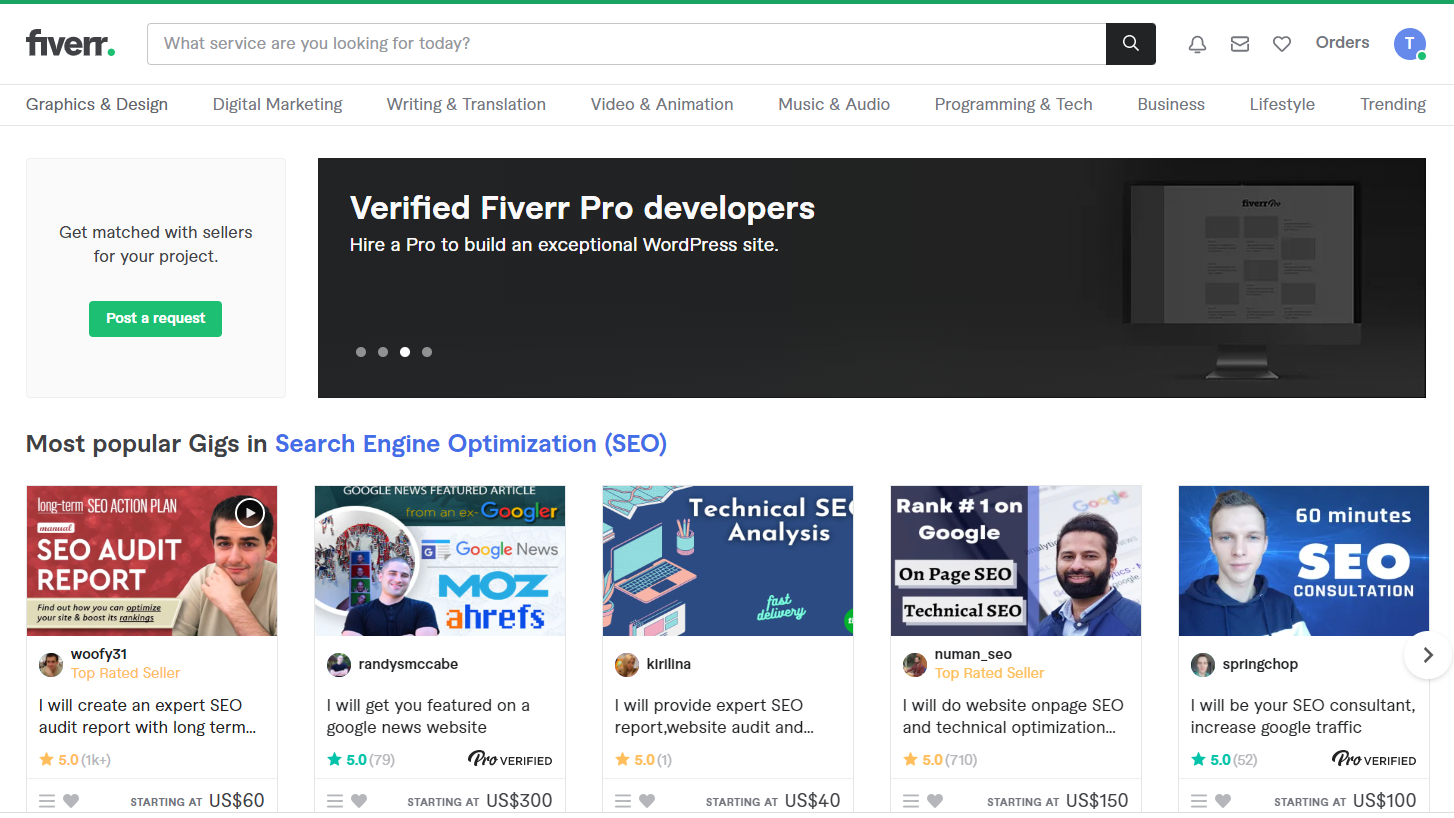Open 60 minutes SEO Consultation thumbnail
Screen dimensions: 1454x818
tap(1304, 561)
